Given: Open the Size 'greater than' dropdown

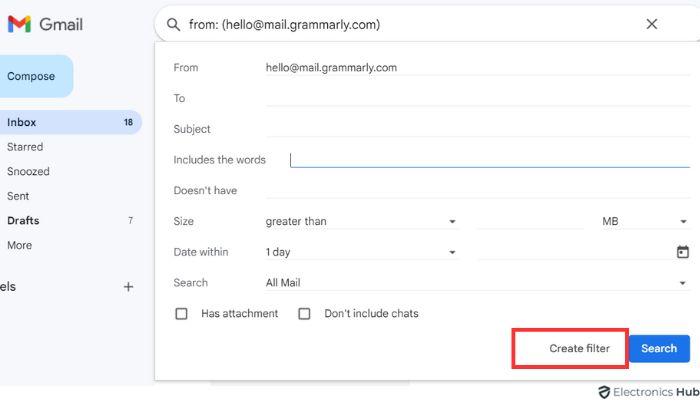Looking at the screenshot, I should (361, 221).
